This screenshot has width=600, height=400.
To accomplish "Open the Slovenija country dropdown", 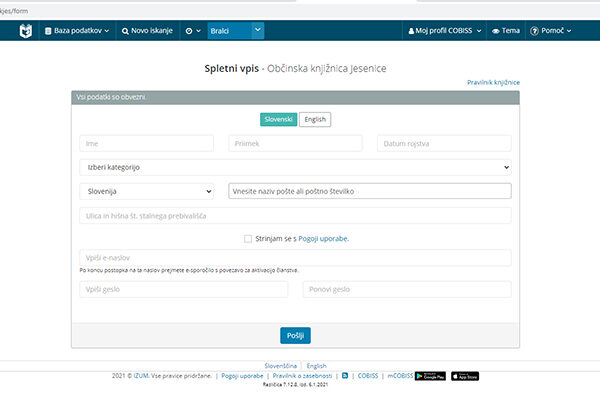I will pyautogui.click(x=147, y=191).
